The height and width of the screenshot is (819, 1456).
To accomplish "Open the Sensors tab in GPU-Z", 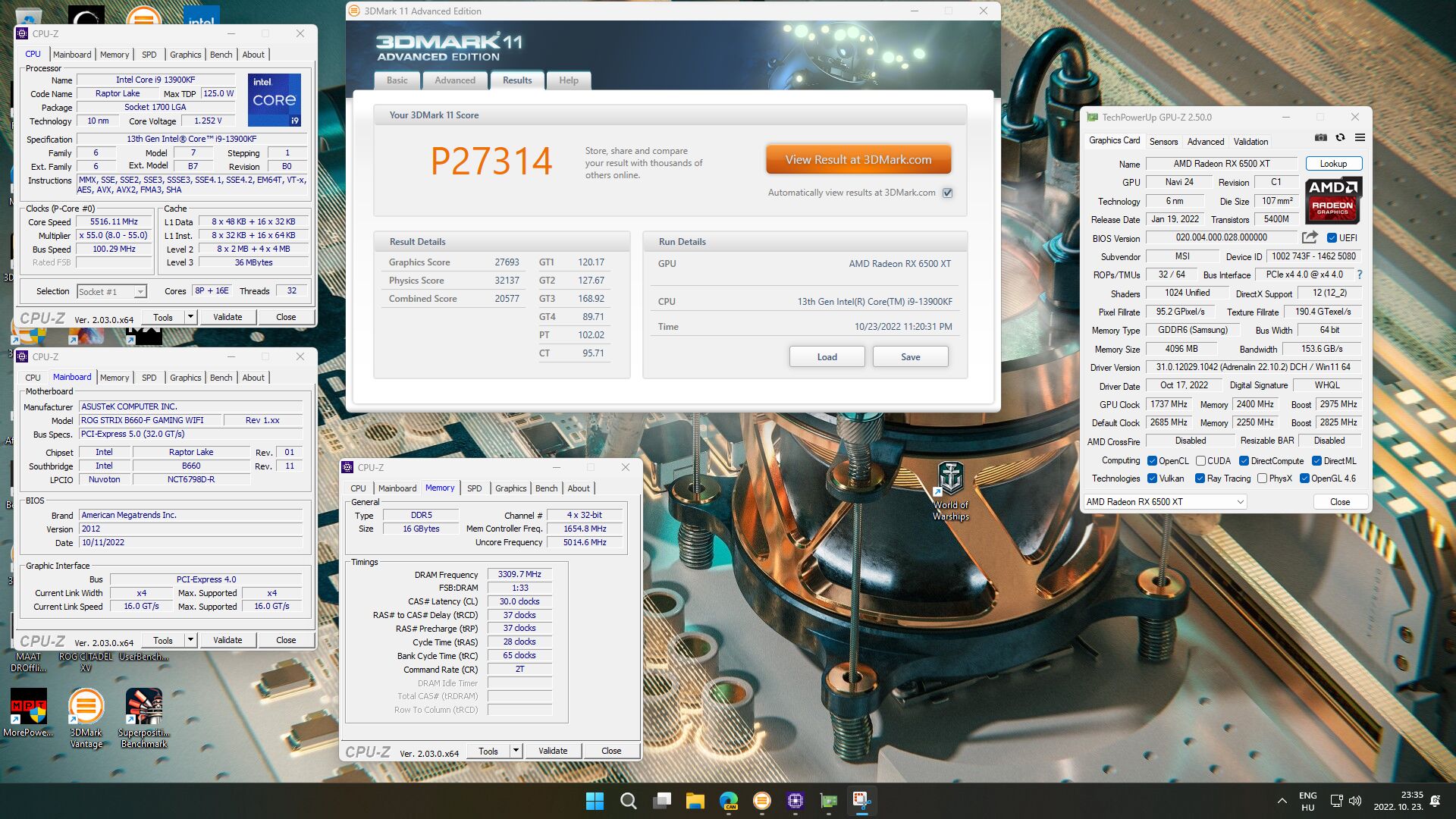I will point(1163,142).
